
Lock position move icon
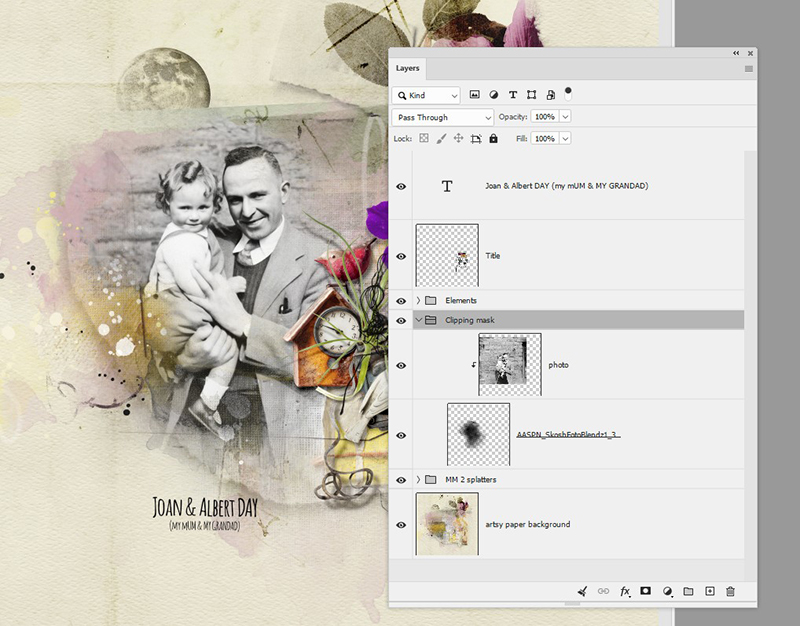tap(458, 138)
